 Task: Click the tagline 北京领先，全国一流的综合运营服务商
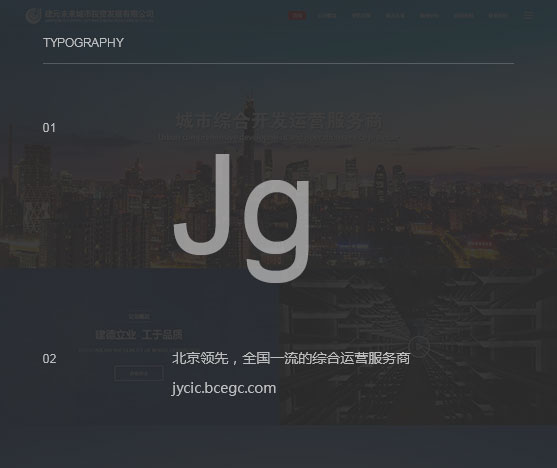click(291, 358)
